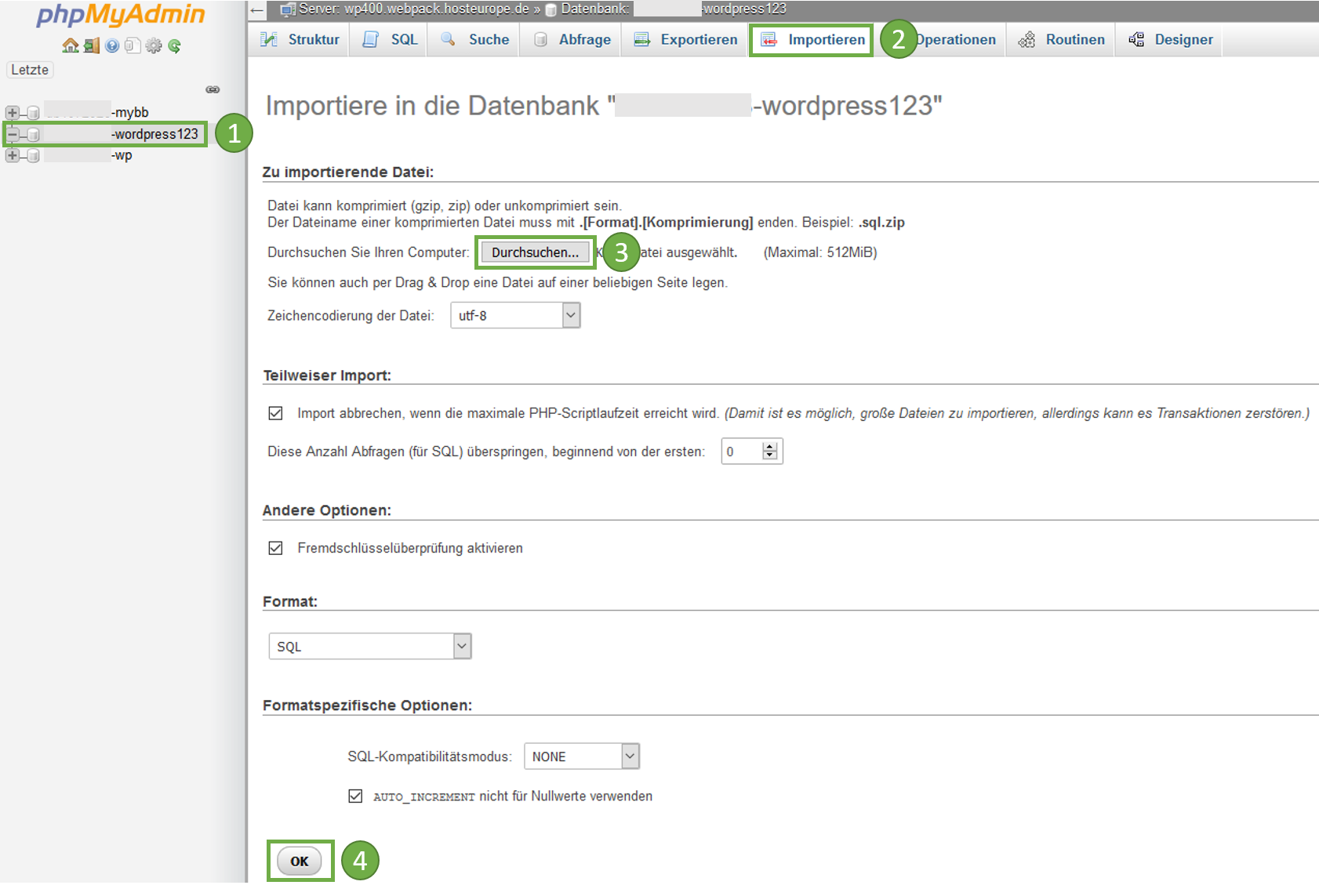The height and width of the screenshot is (896, 1319).
Task: Switch to the SQL tab
Action: (x=390, y=39)
